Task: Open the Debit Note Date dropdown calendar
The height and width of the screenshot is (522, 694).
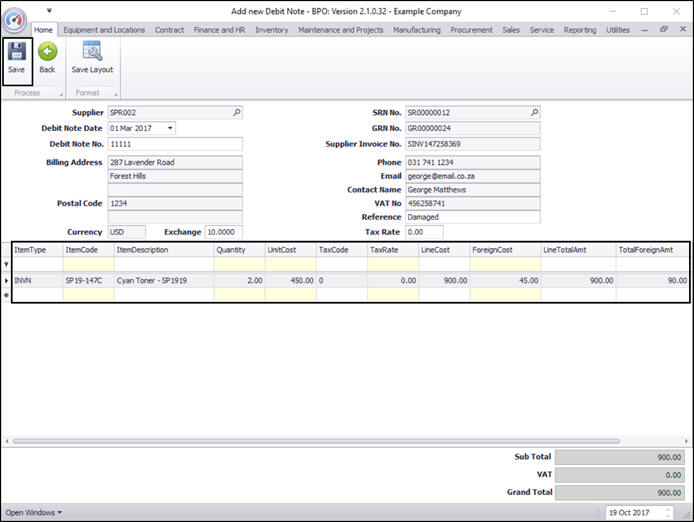Action: click(x=170, y=128)
